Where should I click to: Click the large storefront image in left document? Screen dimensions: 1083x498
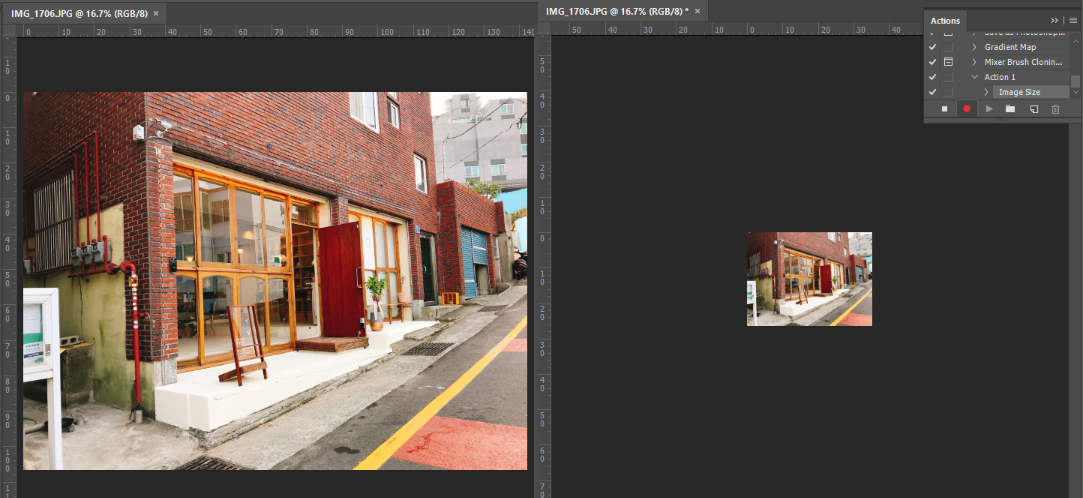tap(275, 280)
